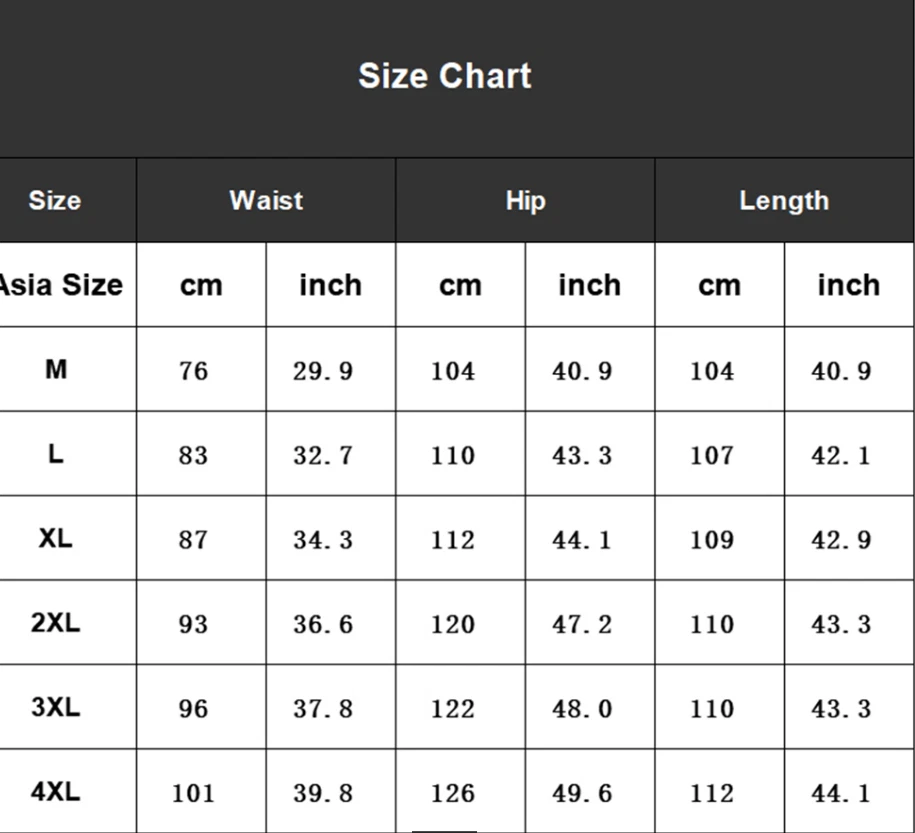Click the Asia Size header cell
915x833 pixels.
point(62,285)
